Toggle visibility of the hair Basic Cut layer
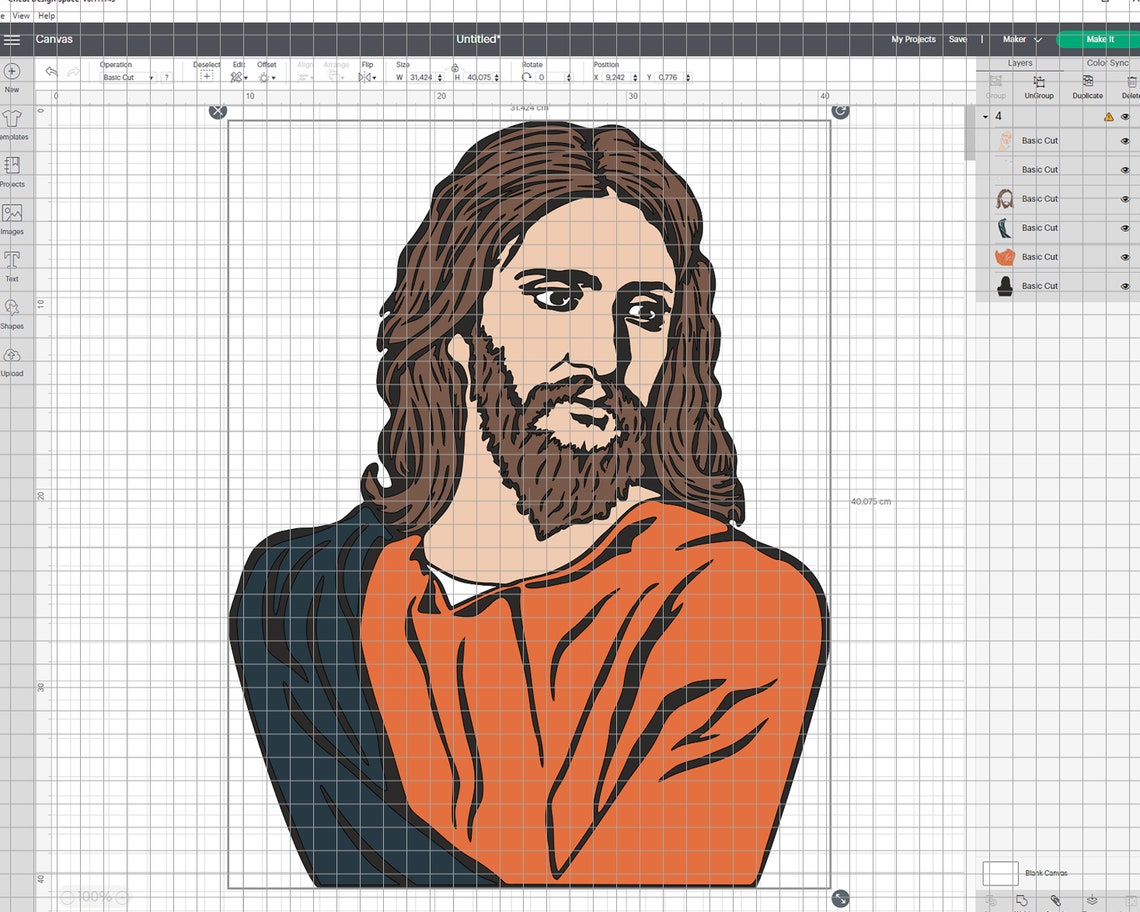Image resolution: width=1140 pixels, height=912 pixels. (x=1124, y=198)
